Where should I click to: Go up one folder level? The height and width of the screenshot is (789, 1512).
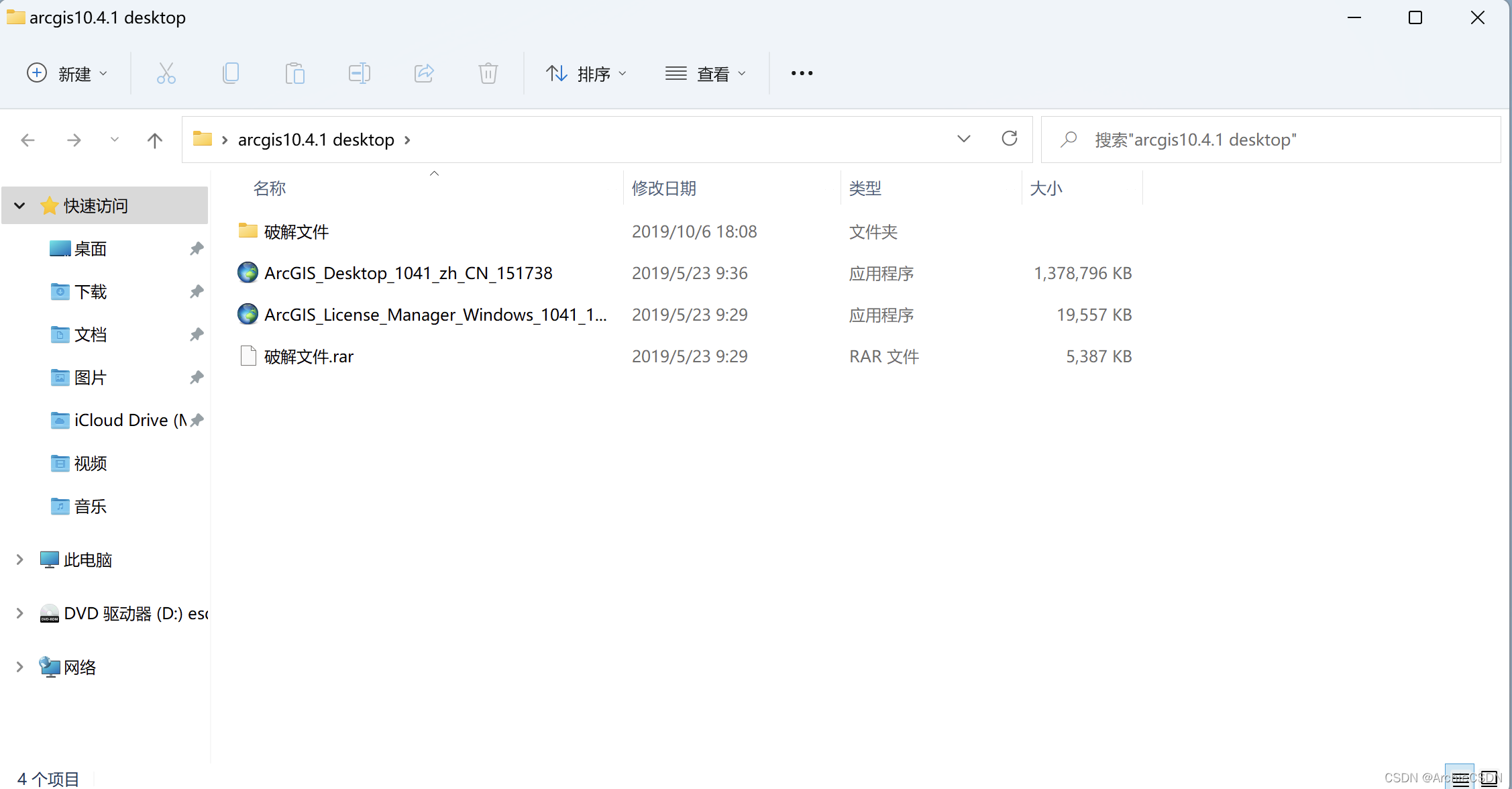pos(154,140)
